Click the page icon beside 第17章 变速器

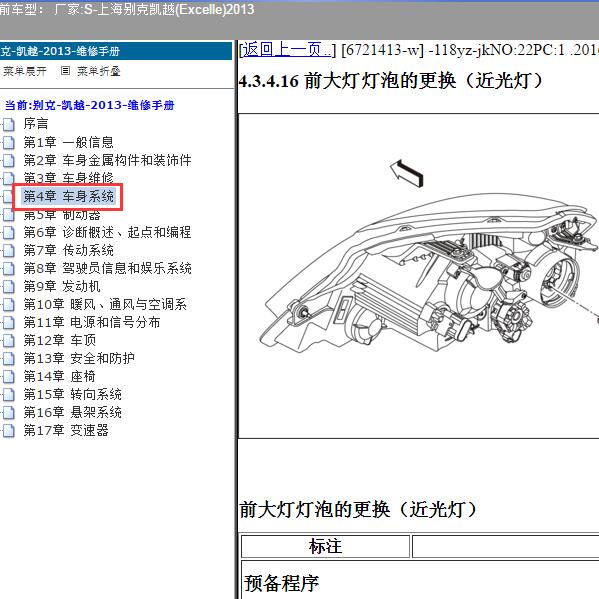8,431
